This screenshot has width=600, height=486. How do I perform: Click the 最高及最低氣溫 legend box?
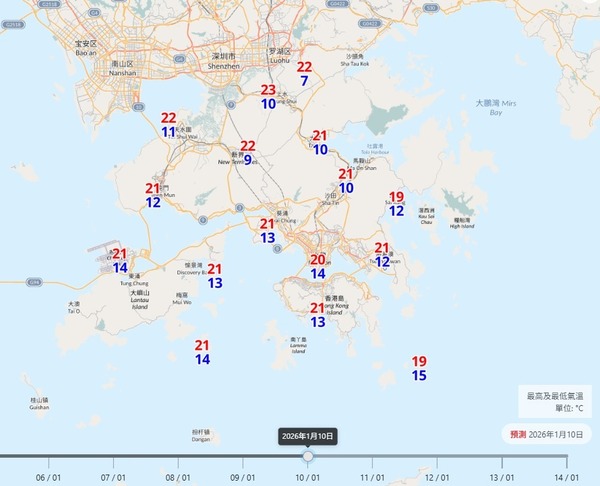tap(557, 402)
